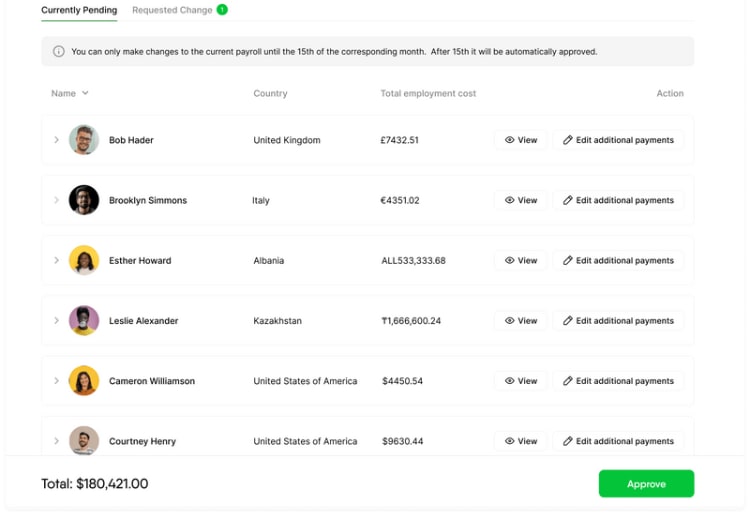The width and height of the screenshot is (750, 515).
Task: View Leslie Alexander's payroll details
Action: [x=521, y=321]
